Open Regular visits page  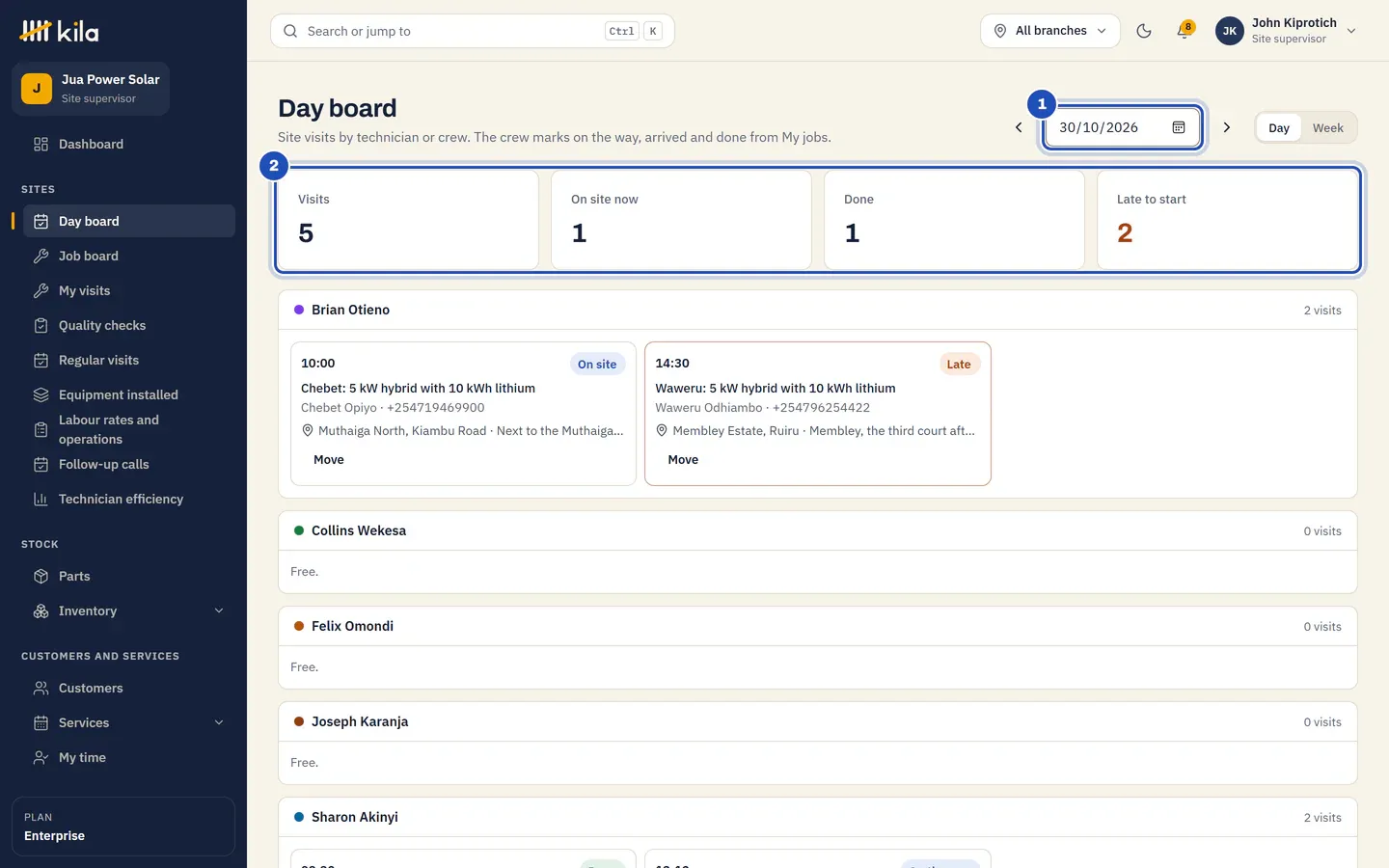129,360
